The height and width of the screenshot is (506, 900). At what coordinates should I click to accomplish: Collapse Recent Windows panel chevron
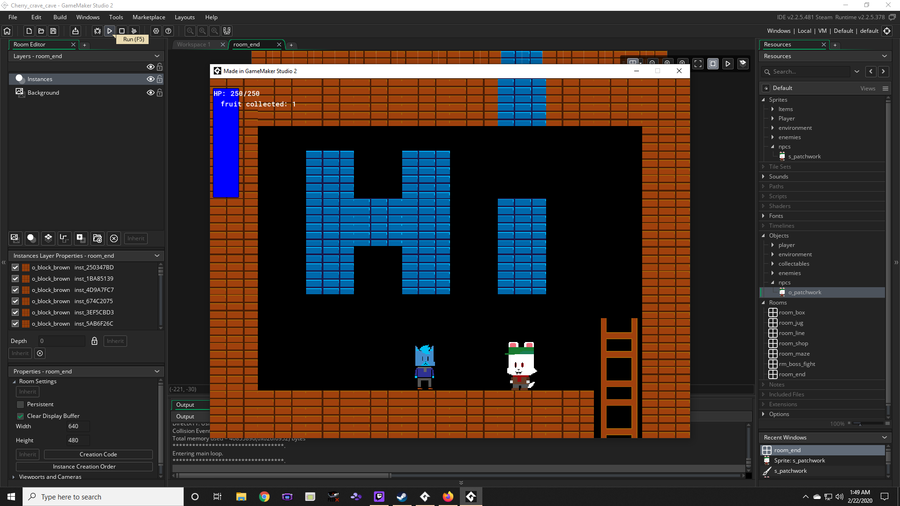(x=884, y=438)
